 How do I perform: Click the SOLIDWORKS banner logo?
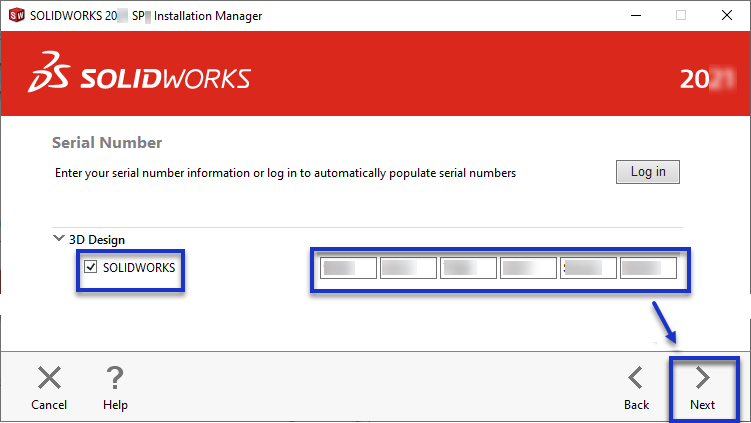point(139,73)
